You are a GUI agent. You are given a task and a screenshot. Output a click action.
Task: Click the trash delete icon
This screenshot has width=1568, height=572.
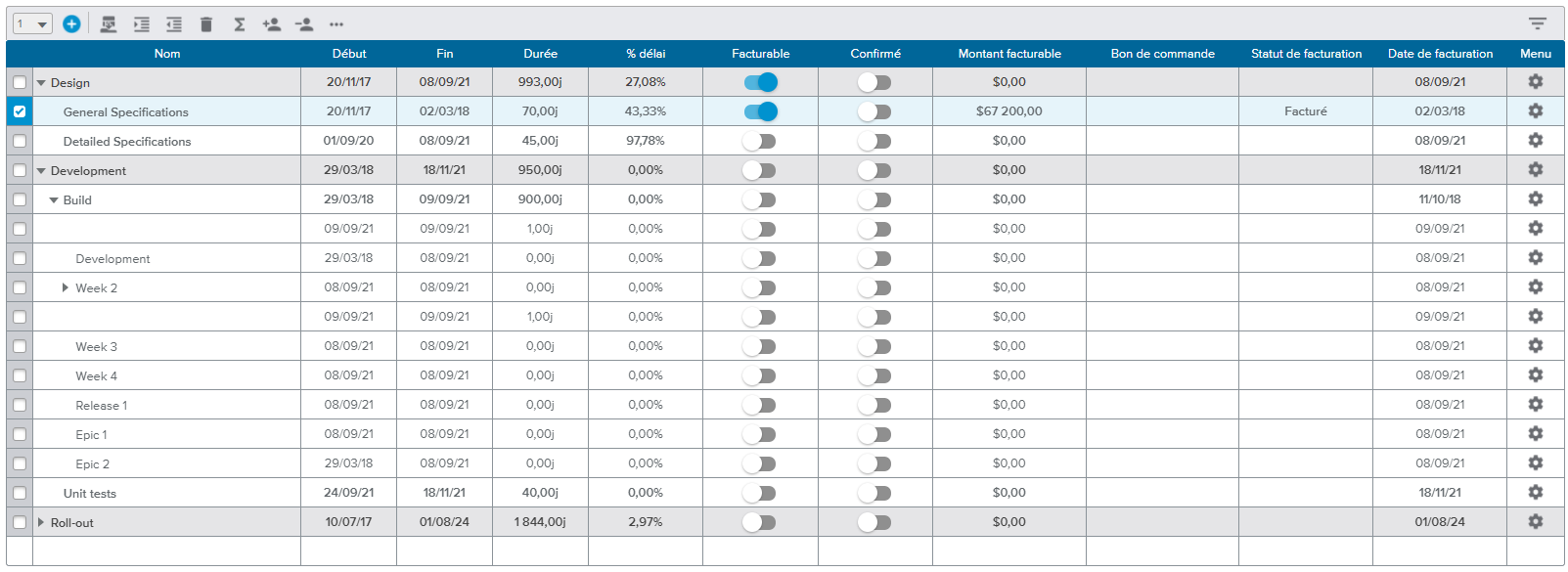coord(206,24)
